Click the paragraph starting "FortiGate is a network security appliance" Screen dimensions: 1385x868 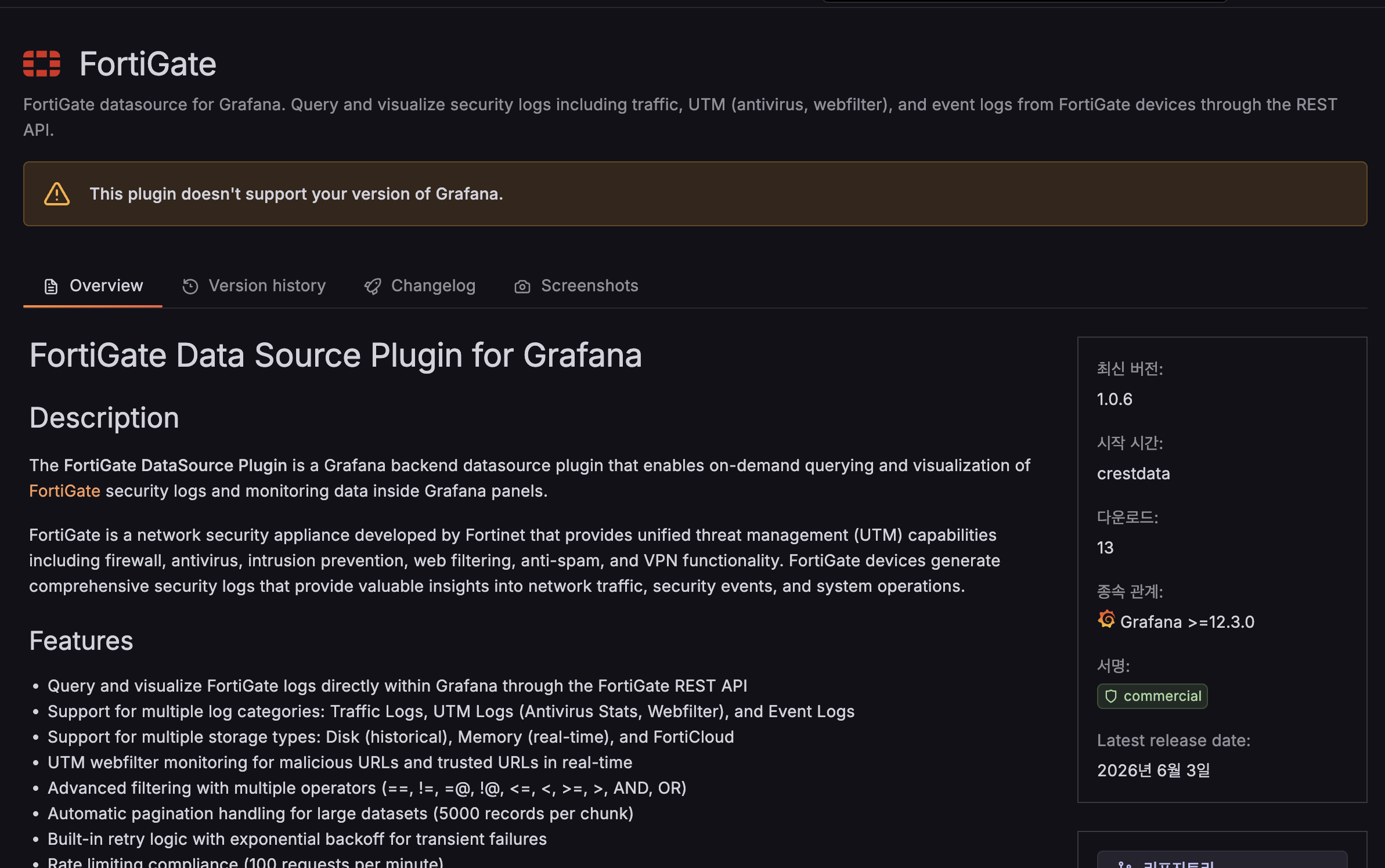514,560
